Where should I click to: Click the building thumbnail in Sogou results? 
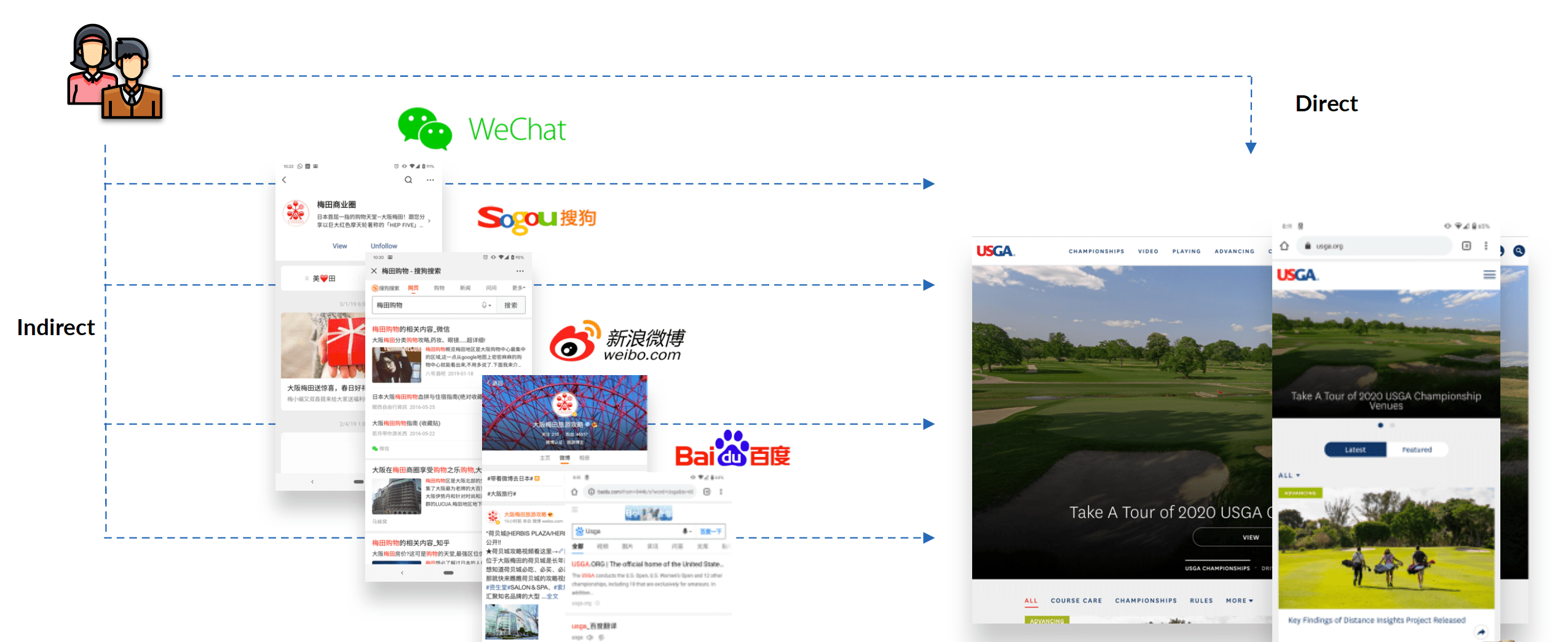[x=397, y=496]
